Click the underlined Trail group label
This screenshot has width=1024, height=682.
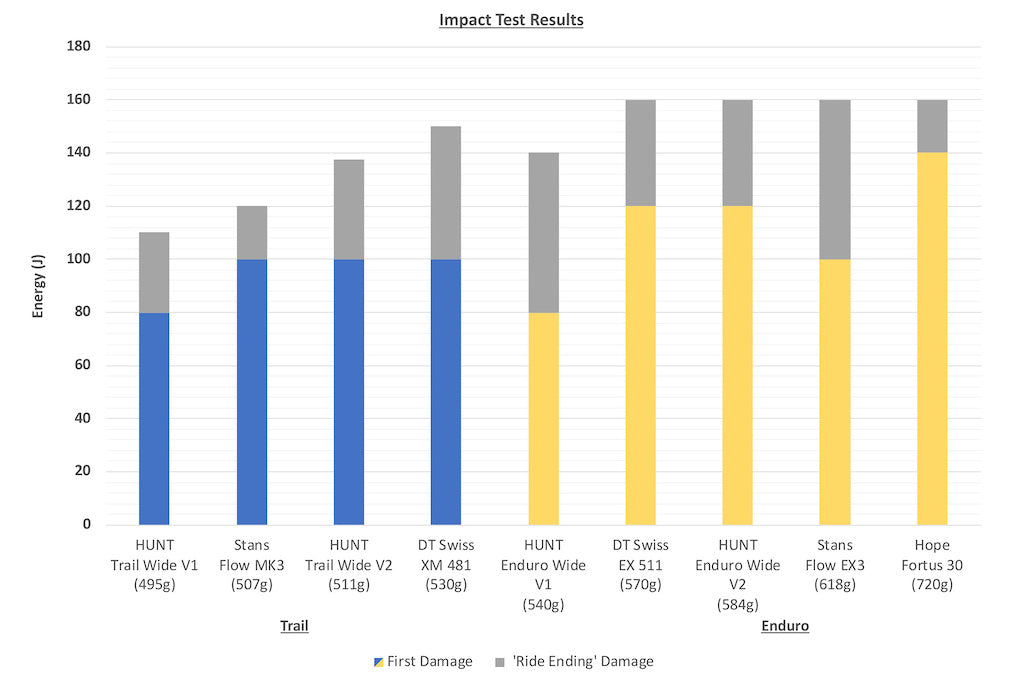[x=294, y=626]
